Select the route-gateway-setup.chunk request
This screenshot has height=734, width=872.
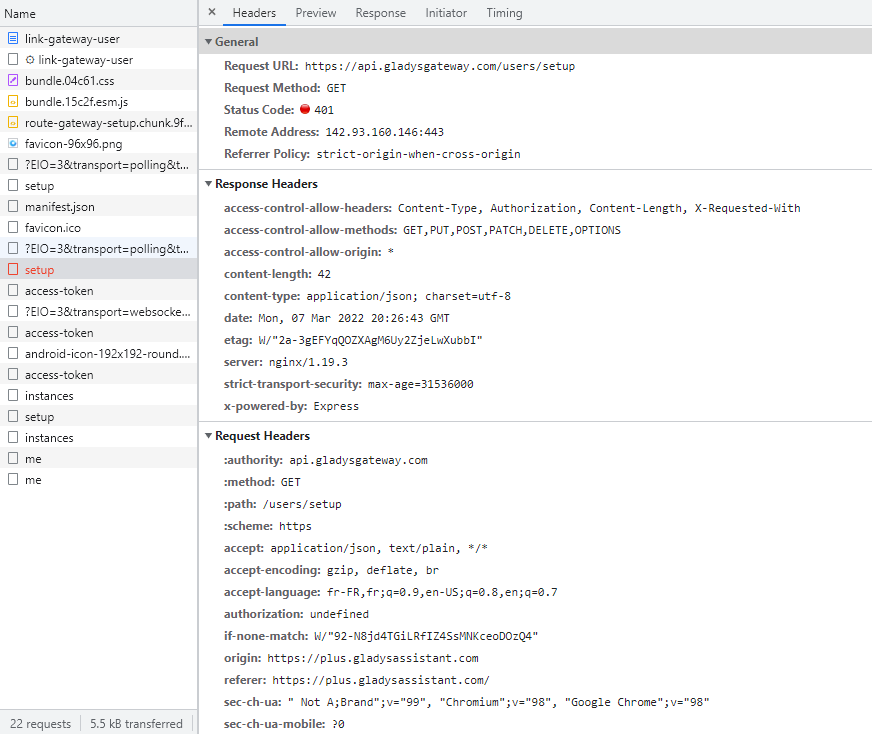(99, 123)
